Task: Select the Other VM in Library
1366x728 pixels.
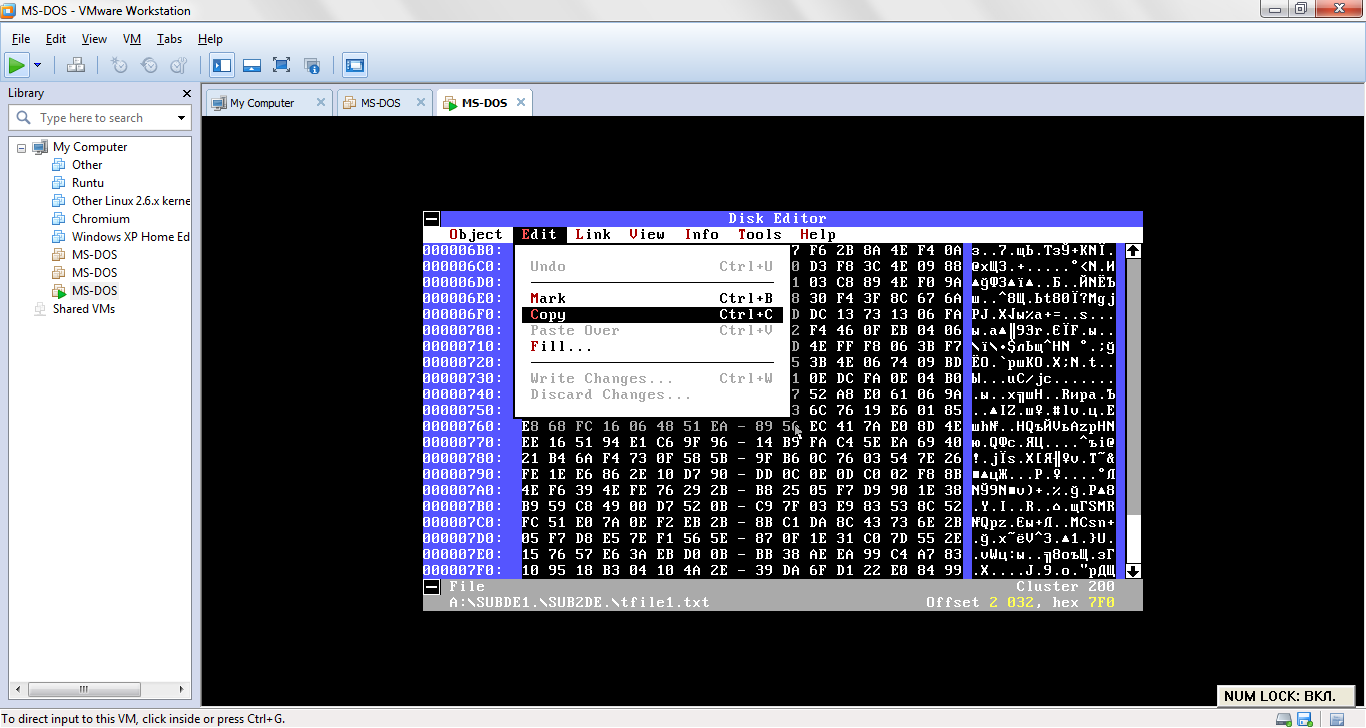Action: (x=87, y=165)
